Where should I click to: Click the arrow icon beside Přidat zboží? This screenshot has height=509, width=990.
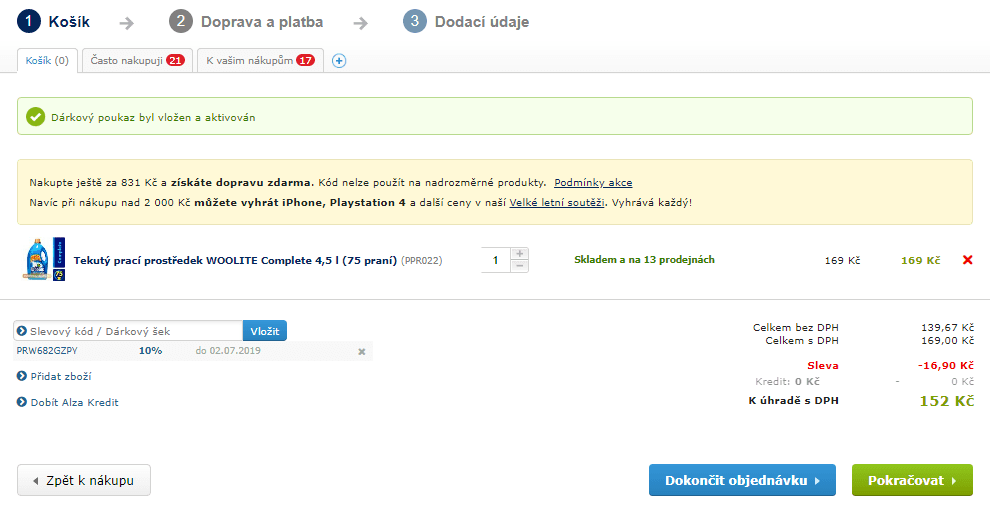coord(22,376)
